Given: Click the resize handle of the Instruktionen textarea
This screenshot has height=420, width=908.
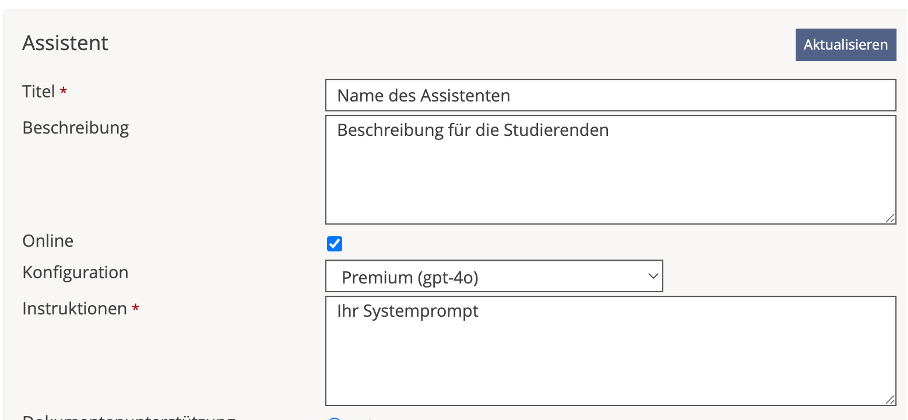Looking at the screenshot, I should point(889,398).
